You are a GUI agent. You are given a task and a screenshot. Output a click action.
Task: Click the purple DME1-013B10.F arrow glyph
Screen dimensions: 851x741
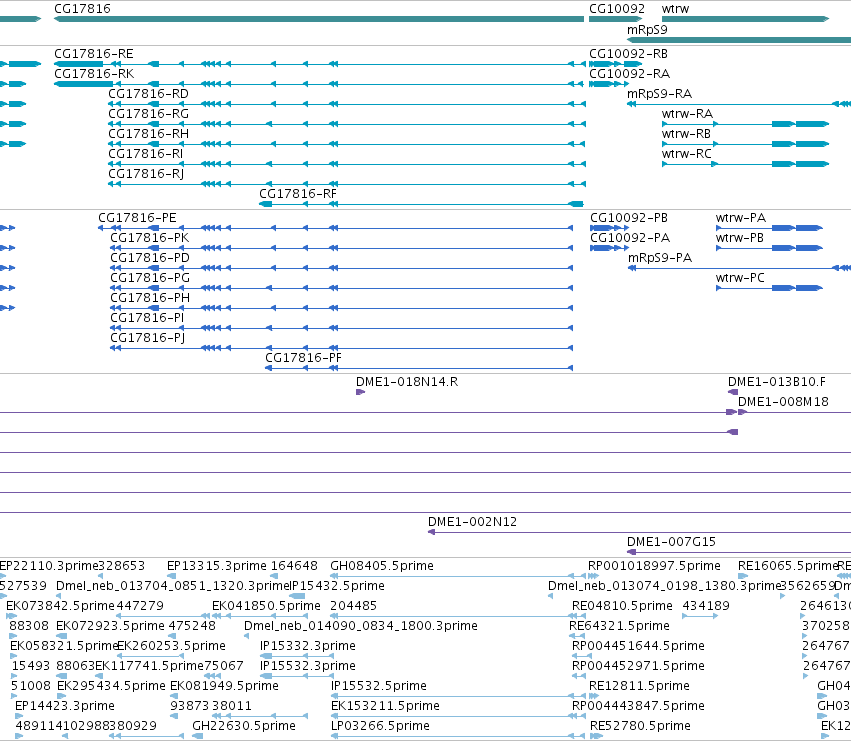tap(733, 392)
